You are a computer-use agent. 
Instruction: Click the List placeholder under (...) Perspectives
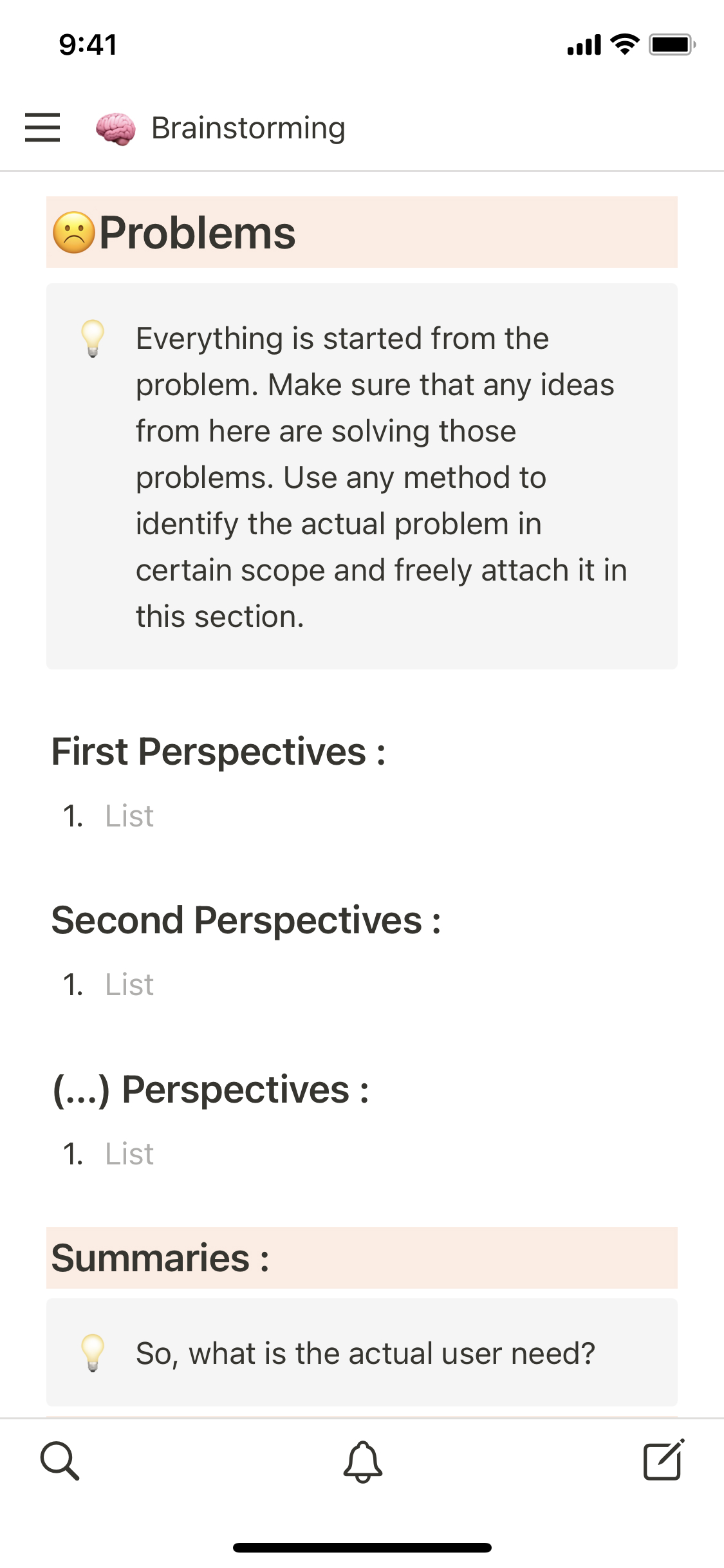(129, 1154)
